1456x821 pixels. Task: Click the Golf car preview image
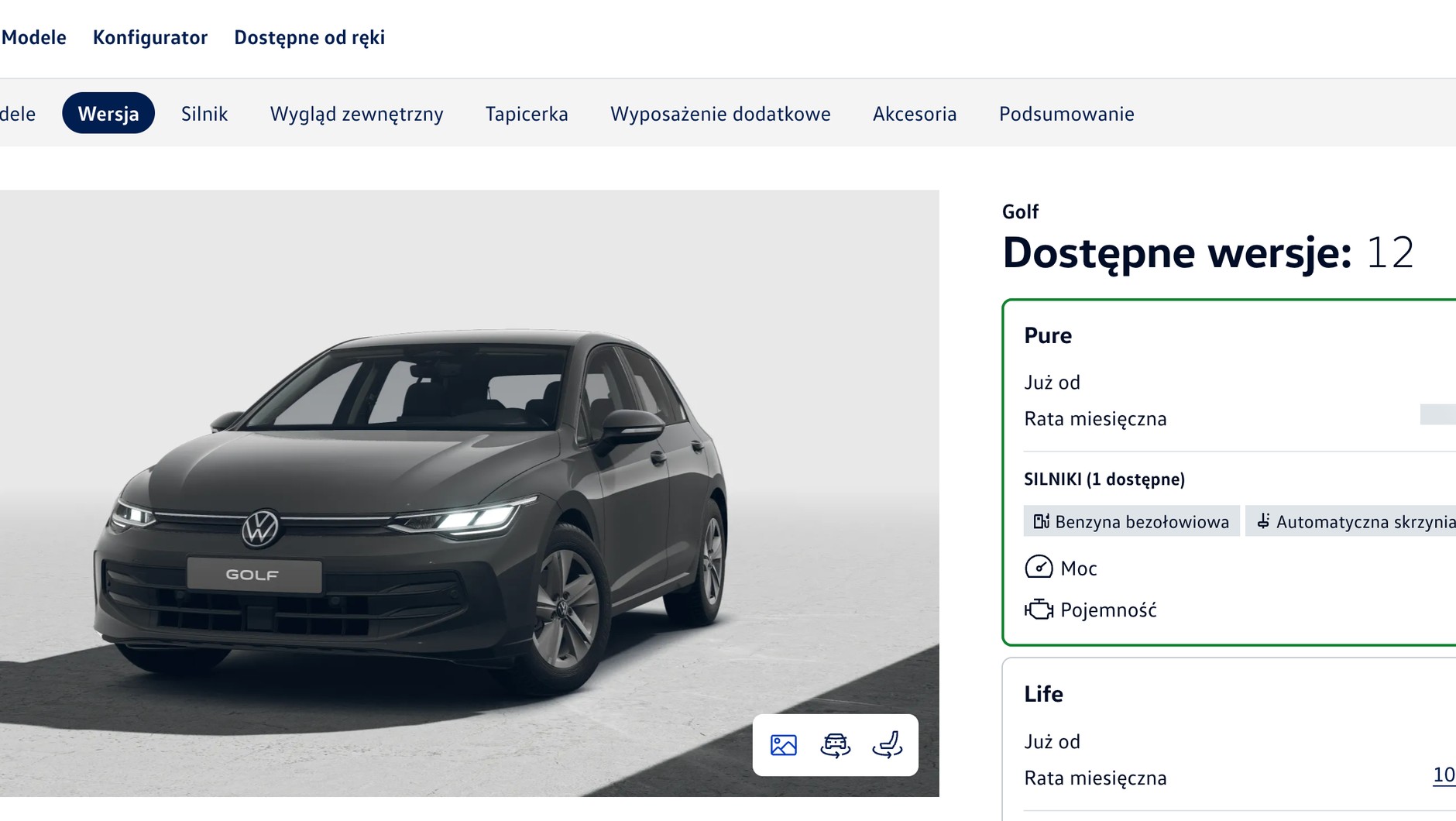469,493
